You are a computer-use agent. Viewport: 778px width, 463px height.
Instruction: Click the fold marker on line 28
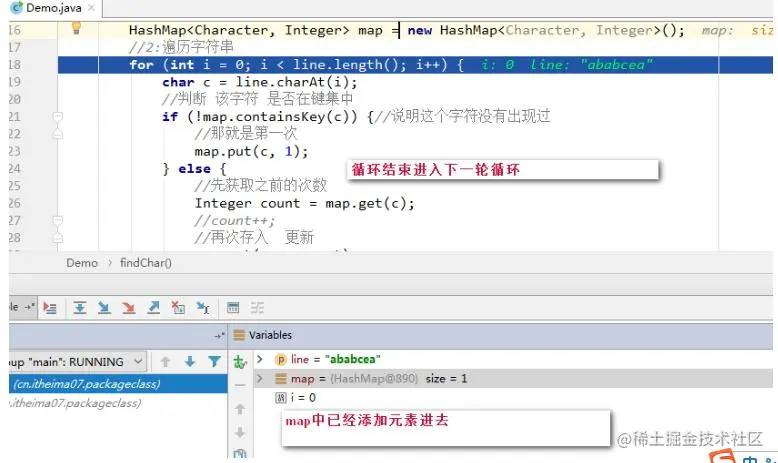(58, 237)
